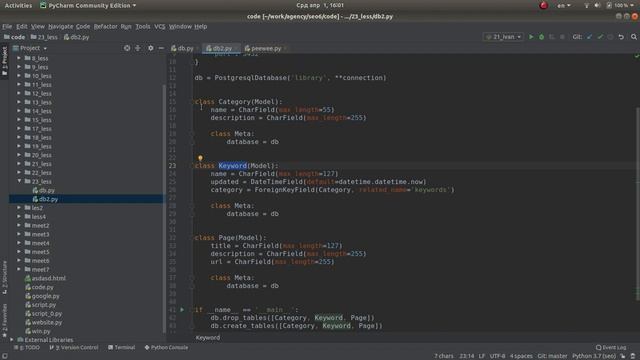Toggle the Favorites side tab
The height and width of the screenshot is (360, 640).
click(x=4, y=320)
